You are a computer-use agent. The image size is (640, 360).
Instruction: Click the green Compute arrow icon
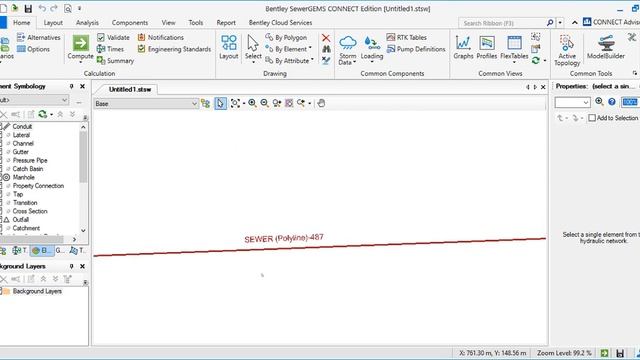80,43
